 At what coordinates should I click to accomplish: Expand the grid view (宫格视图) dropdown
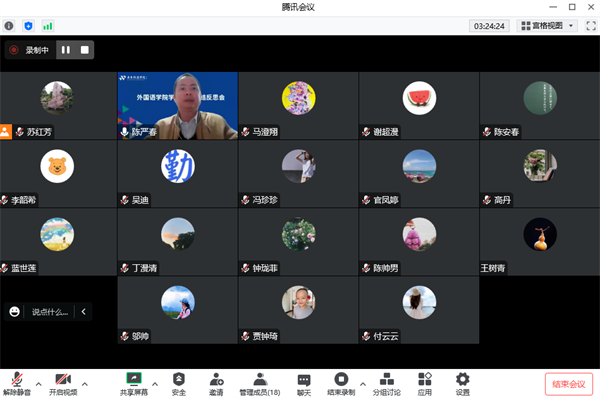pos(547,26)
